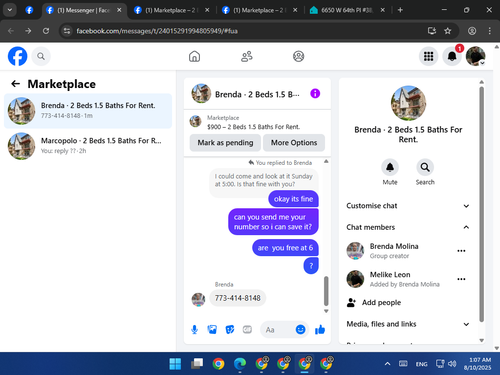Viewport: 500px width, 375px height.
Task: Open the Chrome tab search dropdown
Action: click(10, 10)
